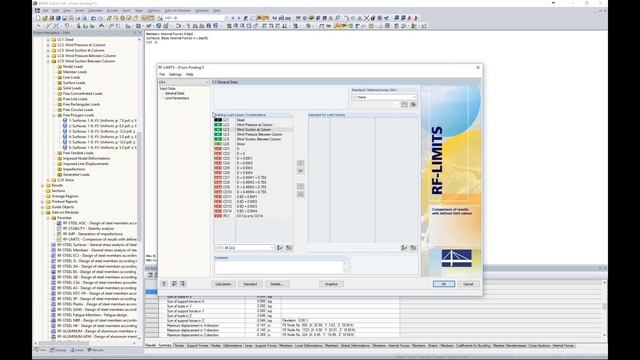Open the Settings menu in the RF-LIMITS dialog
Screen dimensions: 640x360
coord(175,74)
